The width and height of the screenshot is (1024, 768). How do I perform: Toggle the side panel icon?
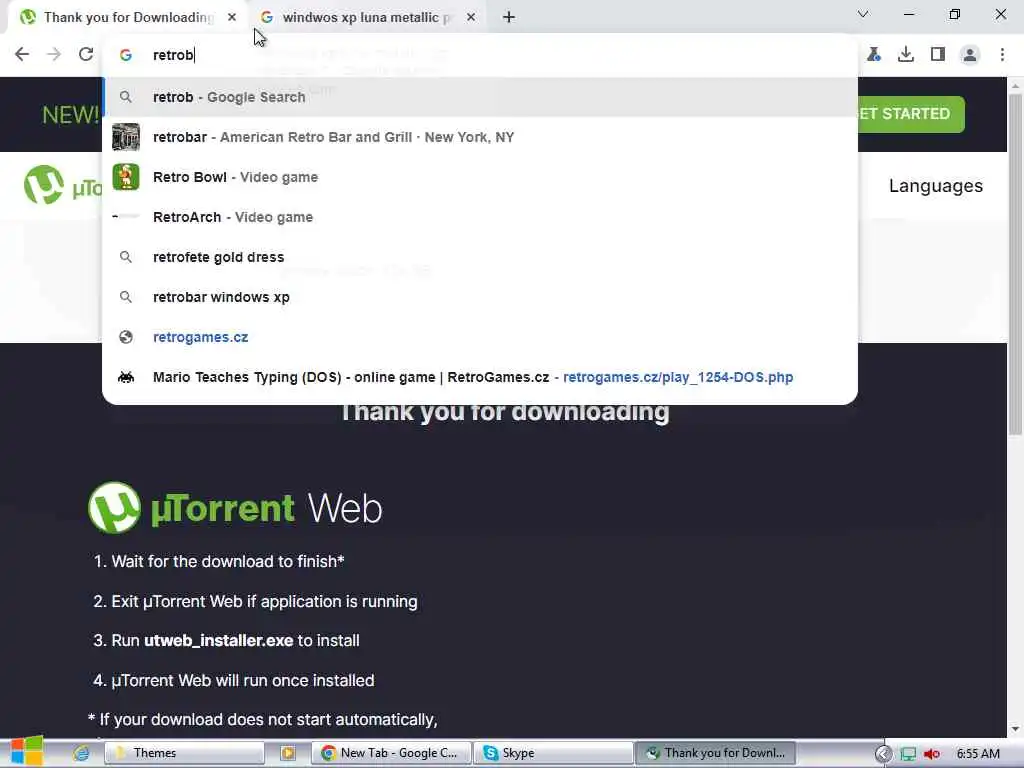coord(938,54)
